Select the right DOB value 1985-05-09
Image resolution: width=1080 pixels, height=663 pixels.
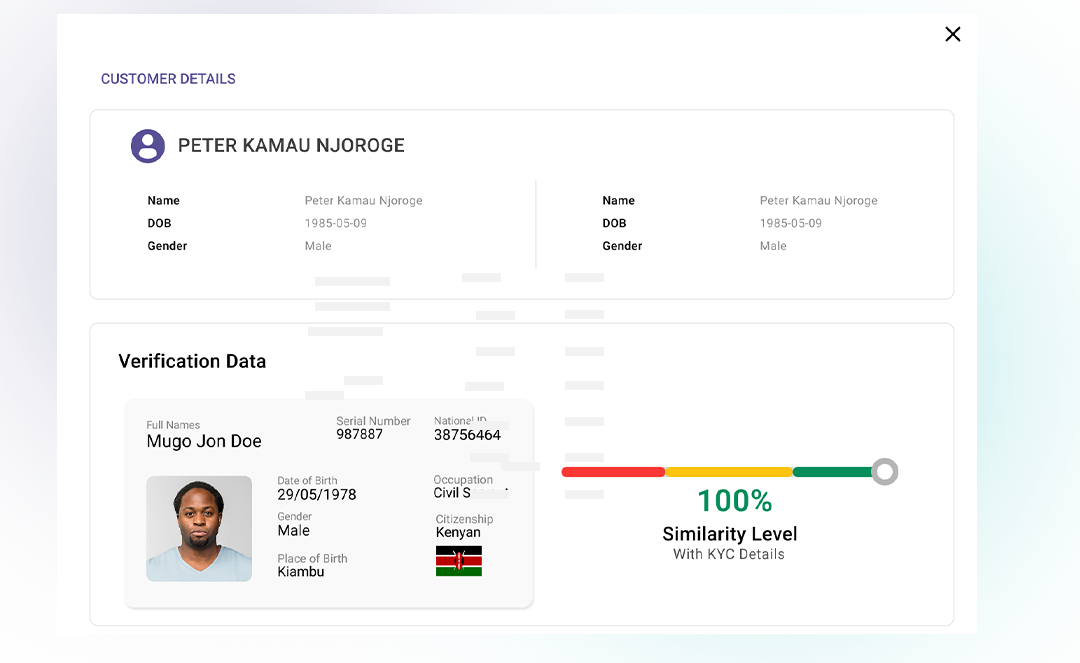(791, 223)
